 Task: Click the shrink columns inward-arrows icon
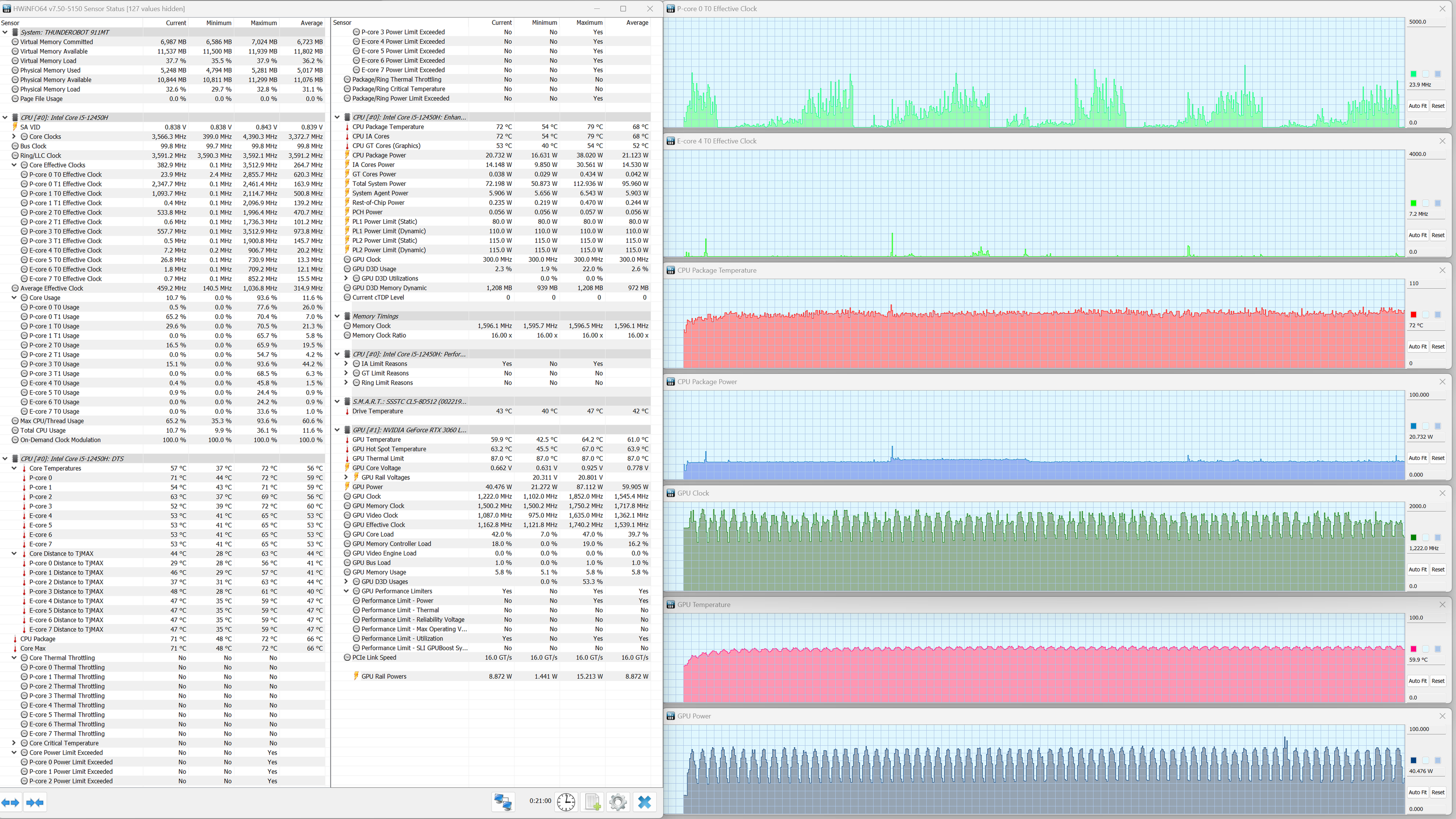[35, 802]
